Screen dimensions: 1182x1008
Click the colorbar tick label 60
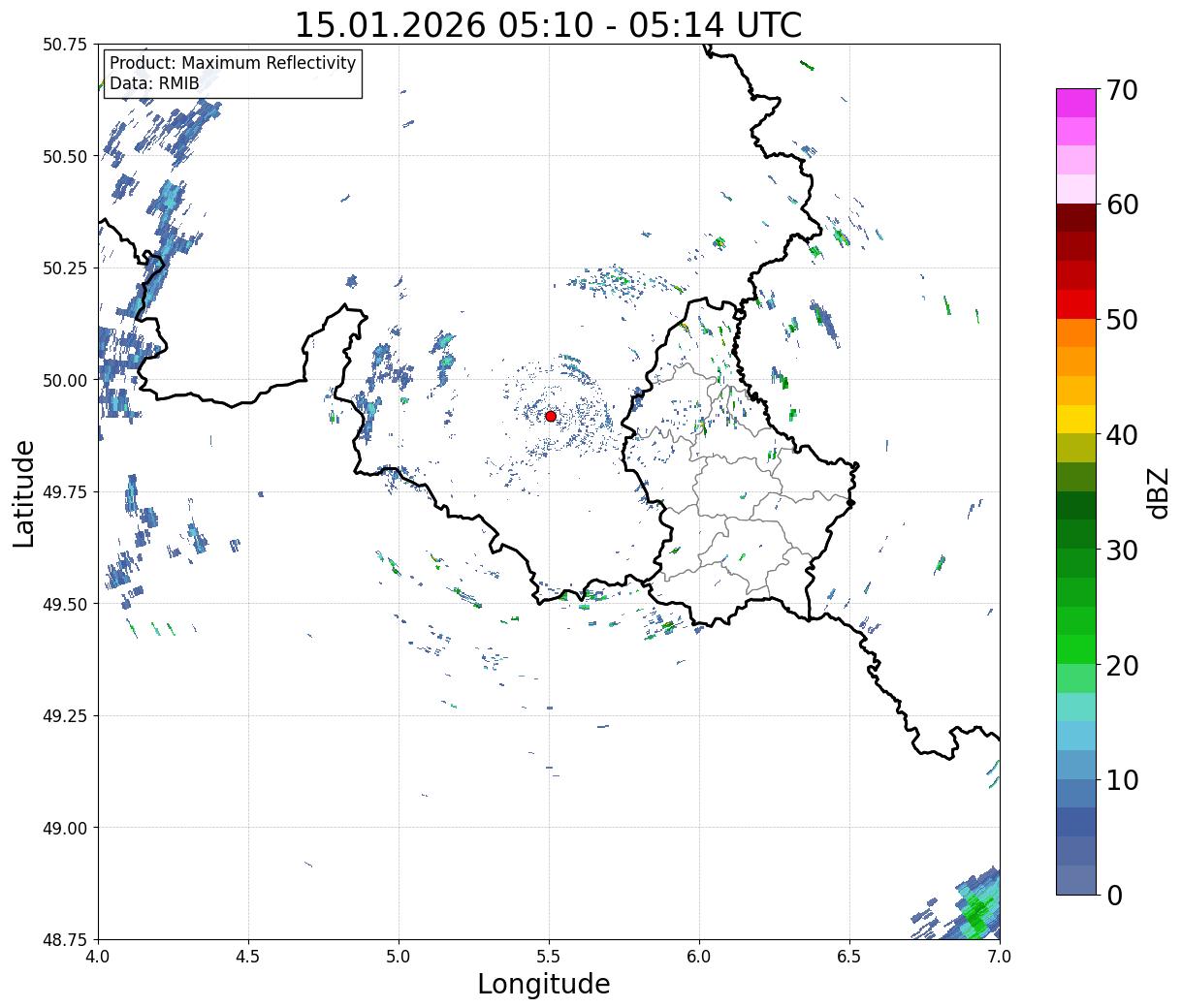click(x=1121, y=205)
